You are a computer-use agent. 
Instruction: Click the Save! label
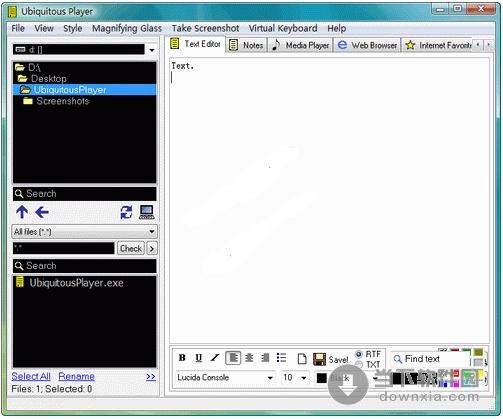pos(338,360)
